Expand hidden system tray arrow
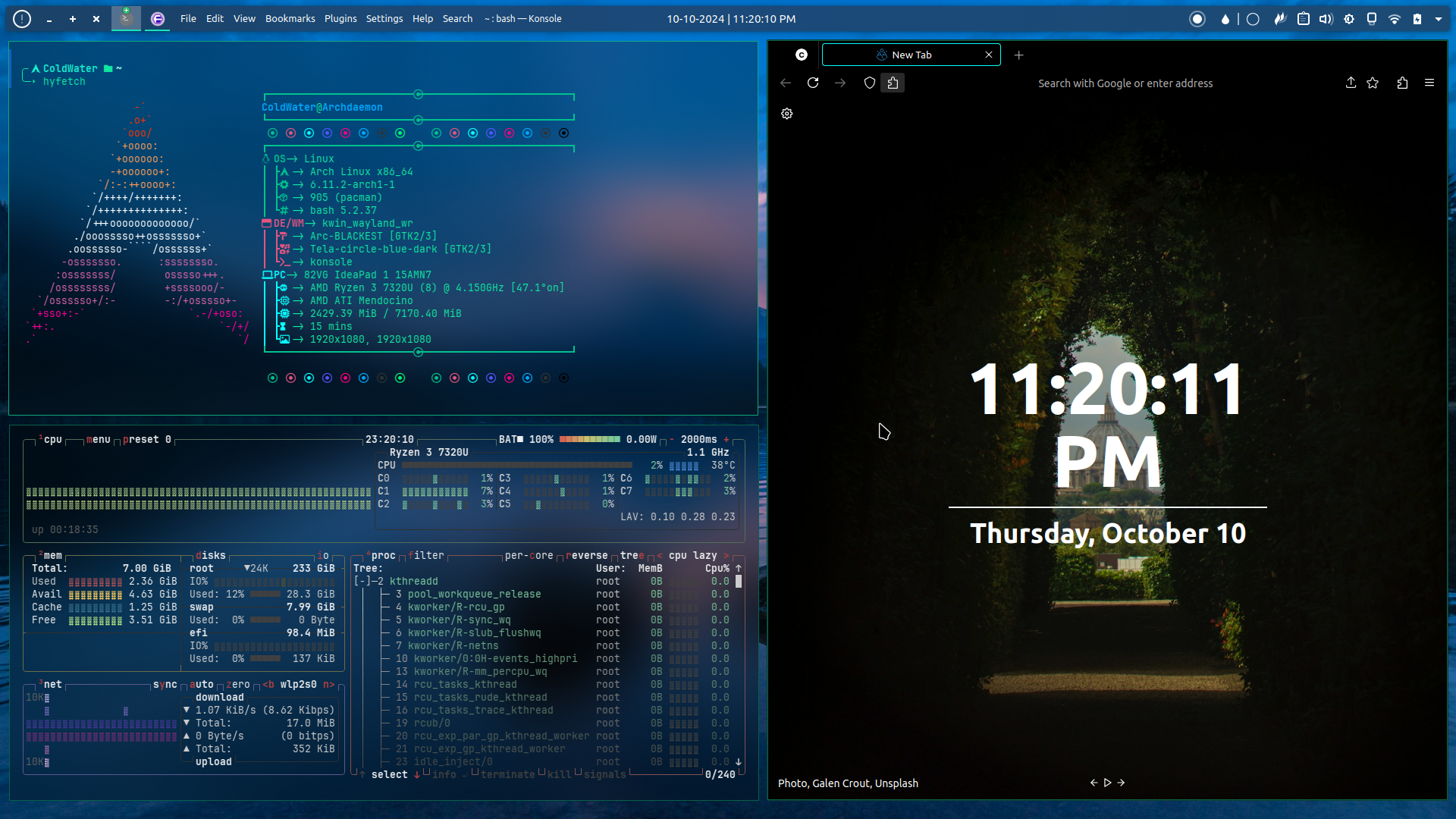Image resolution: width=1456 pixels, height=819 pixels. (x=1439, y=19)
